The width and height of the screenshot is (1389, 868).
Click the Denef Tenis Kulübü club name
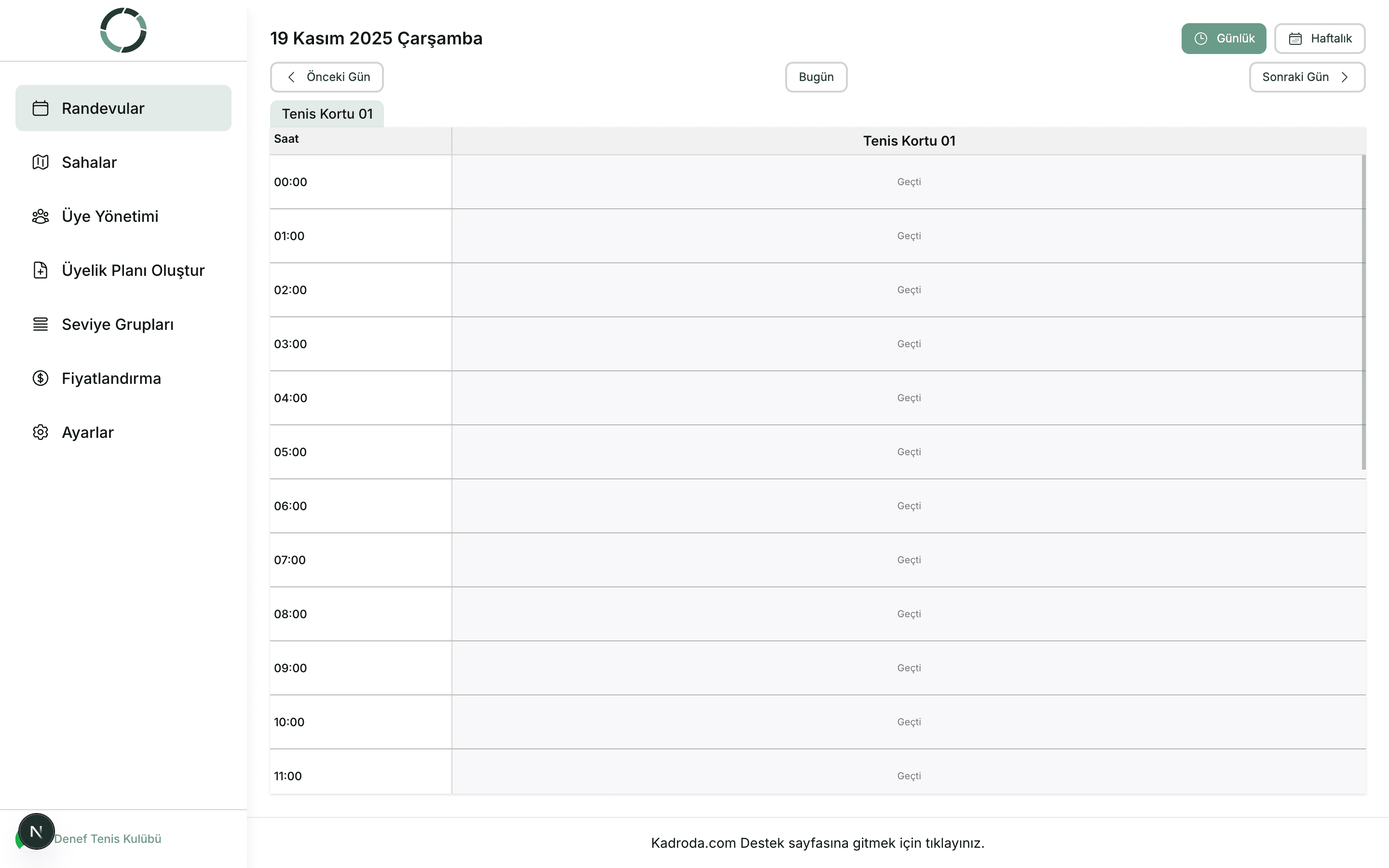click(x=108, y=839)
